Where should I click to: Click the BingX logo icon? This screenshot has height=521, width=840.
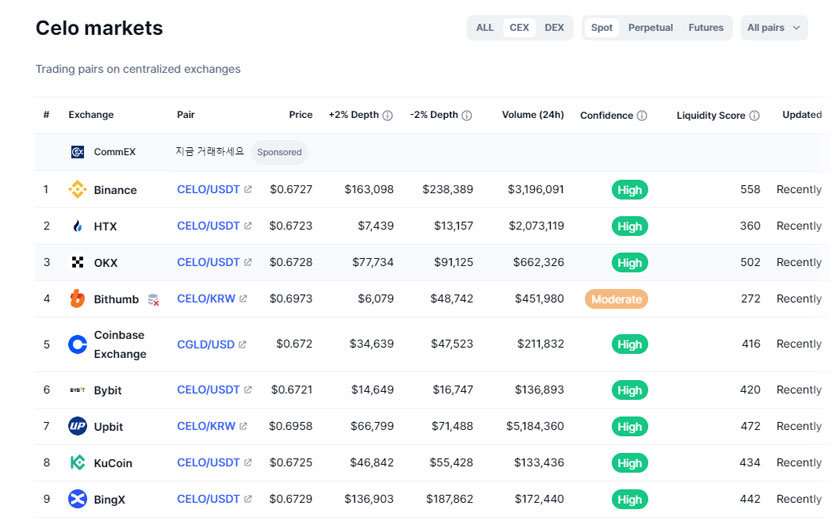pyautogui.click(x=78, y=499)
